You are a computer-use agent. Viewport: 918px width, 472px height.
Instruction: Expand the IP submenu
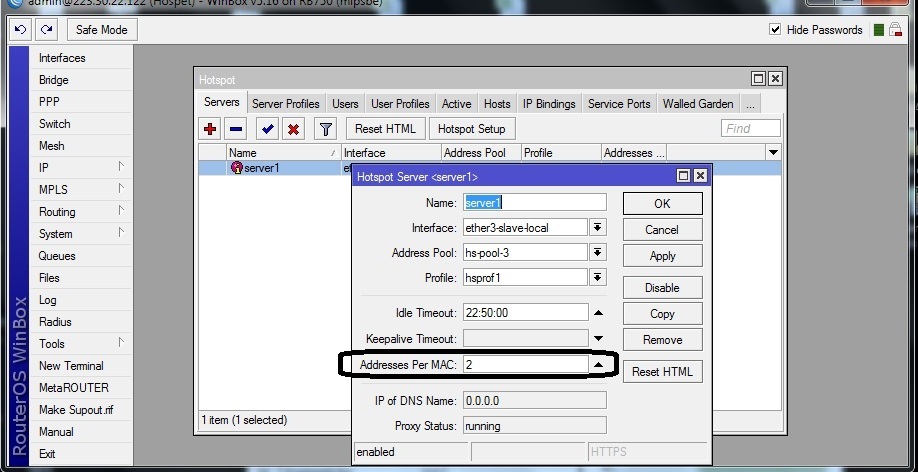click(x=121, y=167)
